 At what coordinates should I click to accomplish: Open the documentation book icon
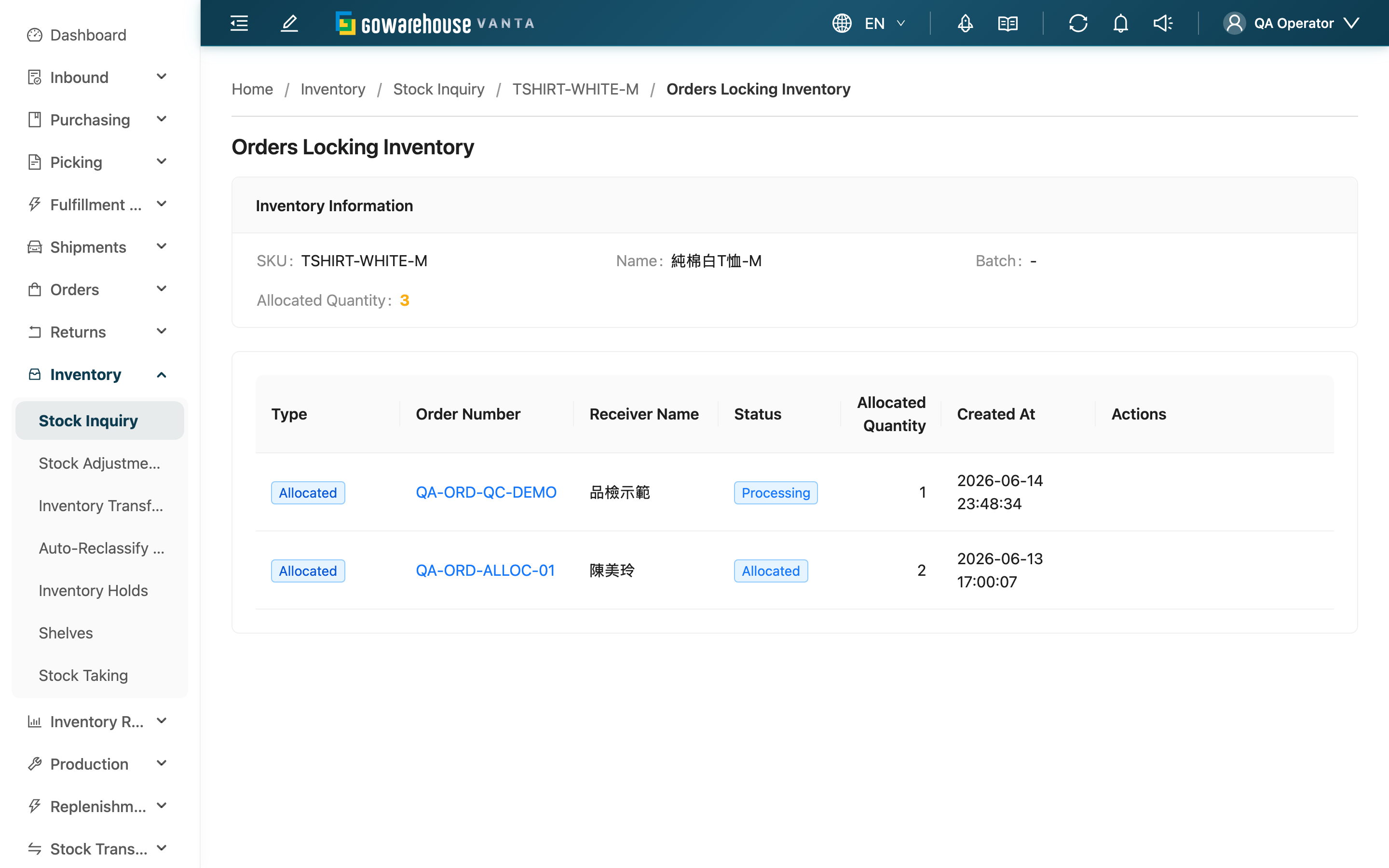coord(1008,23)
